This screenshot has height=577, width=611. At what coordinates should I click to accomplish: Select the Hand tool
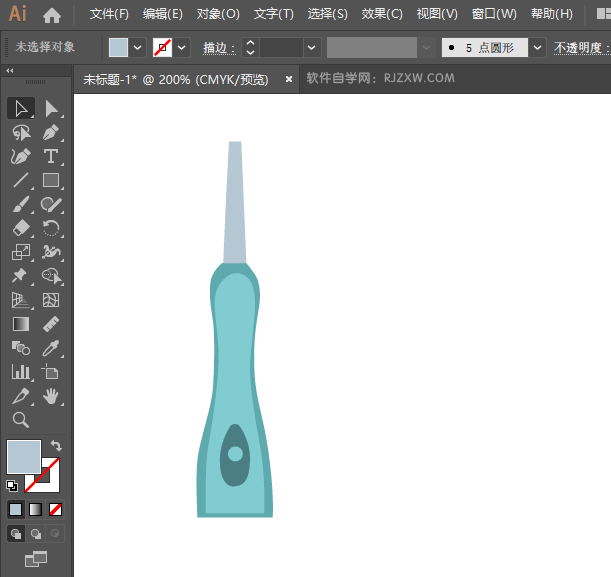51,397
